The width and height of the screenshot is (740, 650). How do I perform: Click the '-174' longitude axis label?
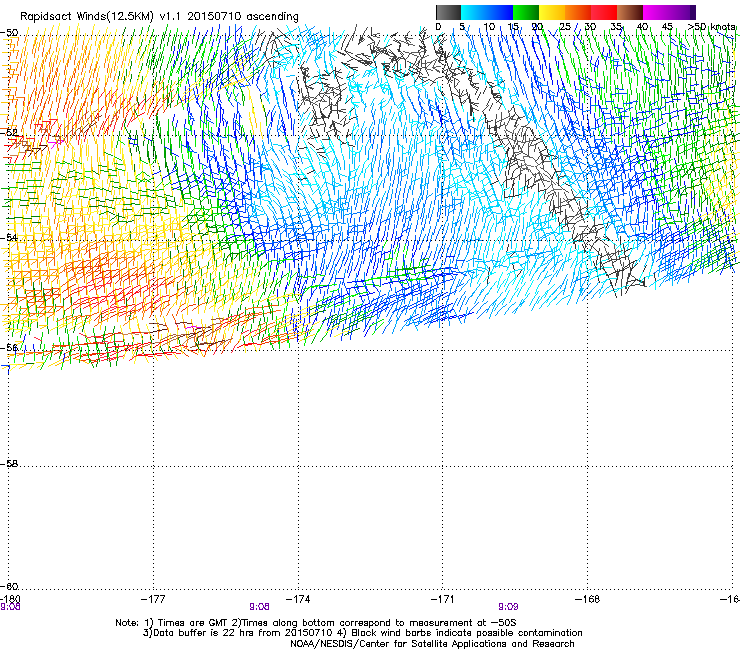(x=298, y=599)
